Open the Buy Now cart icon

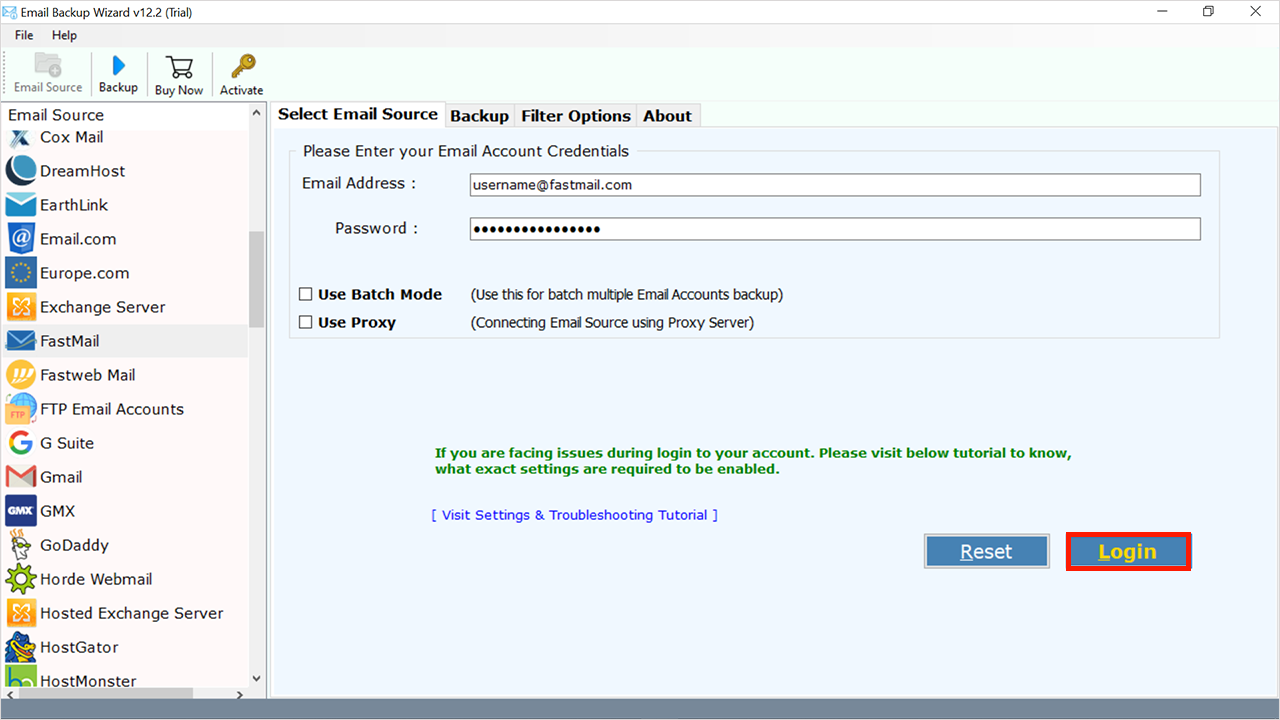click(x=179, y=67)
